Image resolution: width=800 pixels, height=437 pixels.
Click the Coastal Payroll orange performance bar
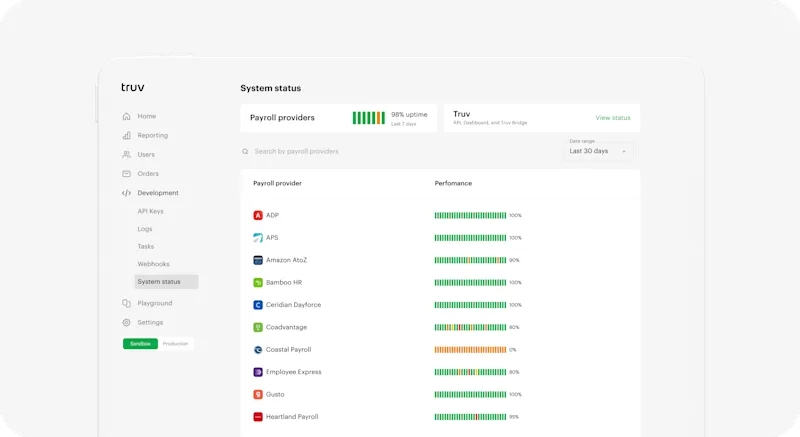coord(470,350)
